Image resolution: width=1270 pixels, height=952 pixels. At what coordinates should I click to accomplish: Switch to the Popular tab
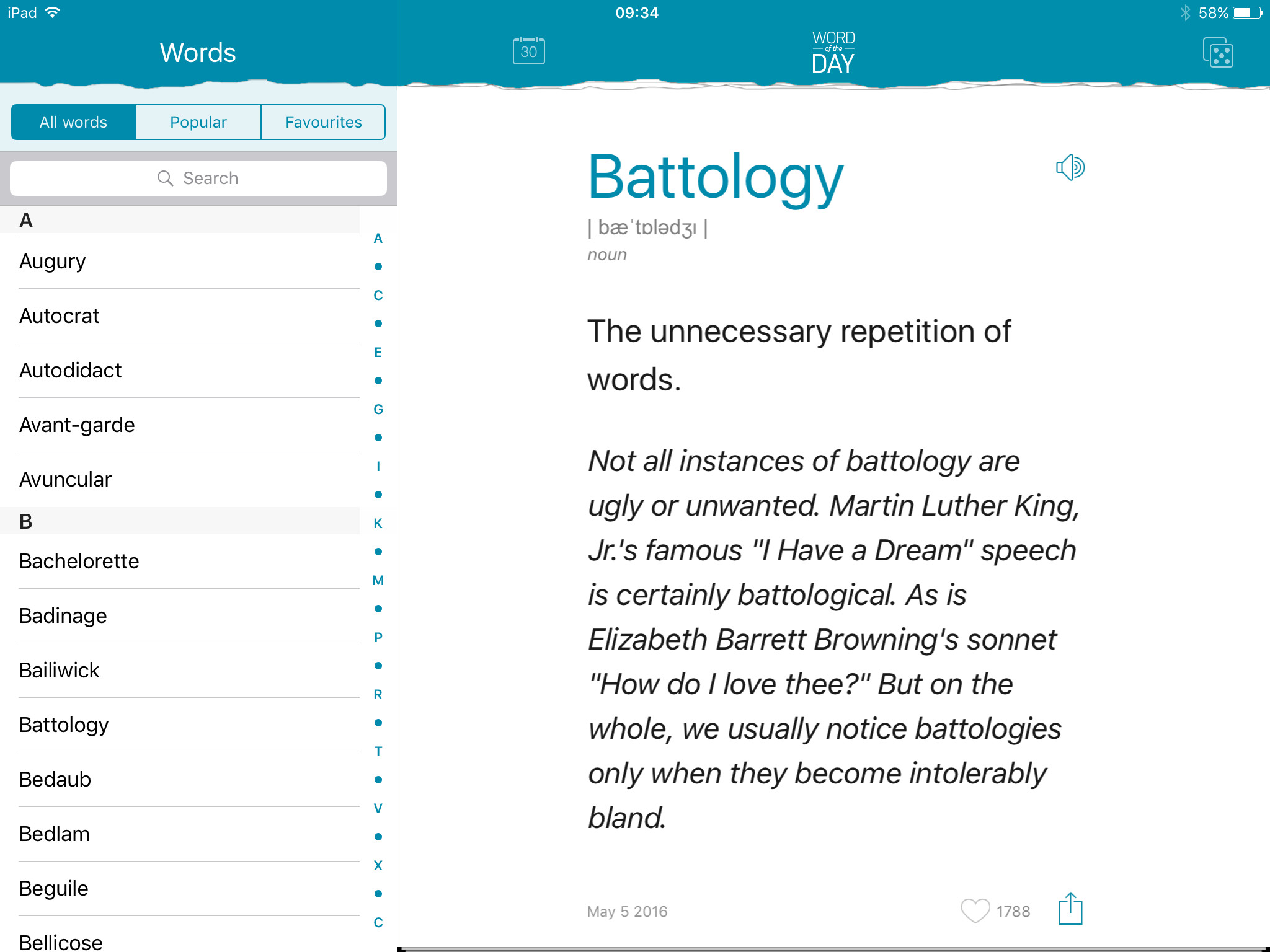pyautogui.click(x=198, y=122)
